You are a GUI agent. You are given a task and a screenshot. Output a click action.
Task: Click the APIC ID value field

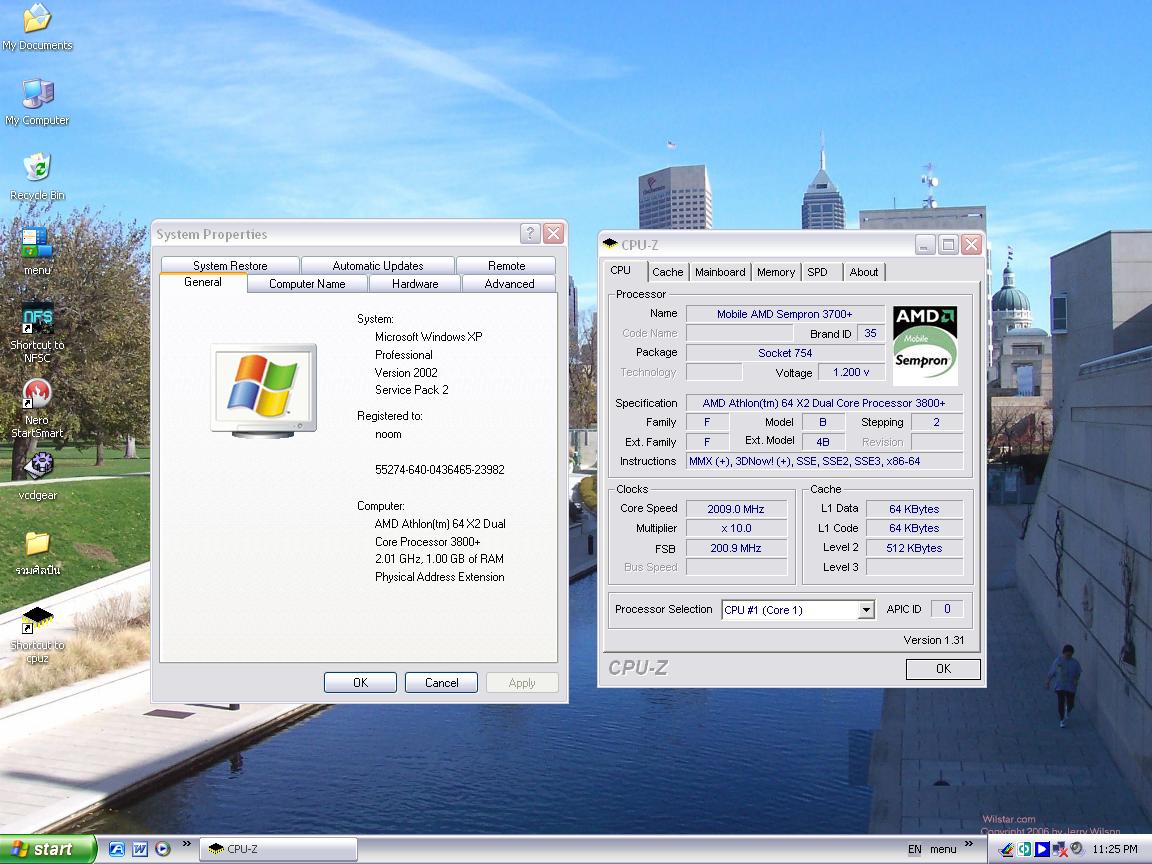click(947, 609)
